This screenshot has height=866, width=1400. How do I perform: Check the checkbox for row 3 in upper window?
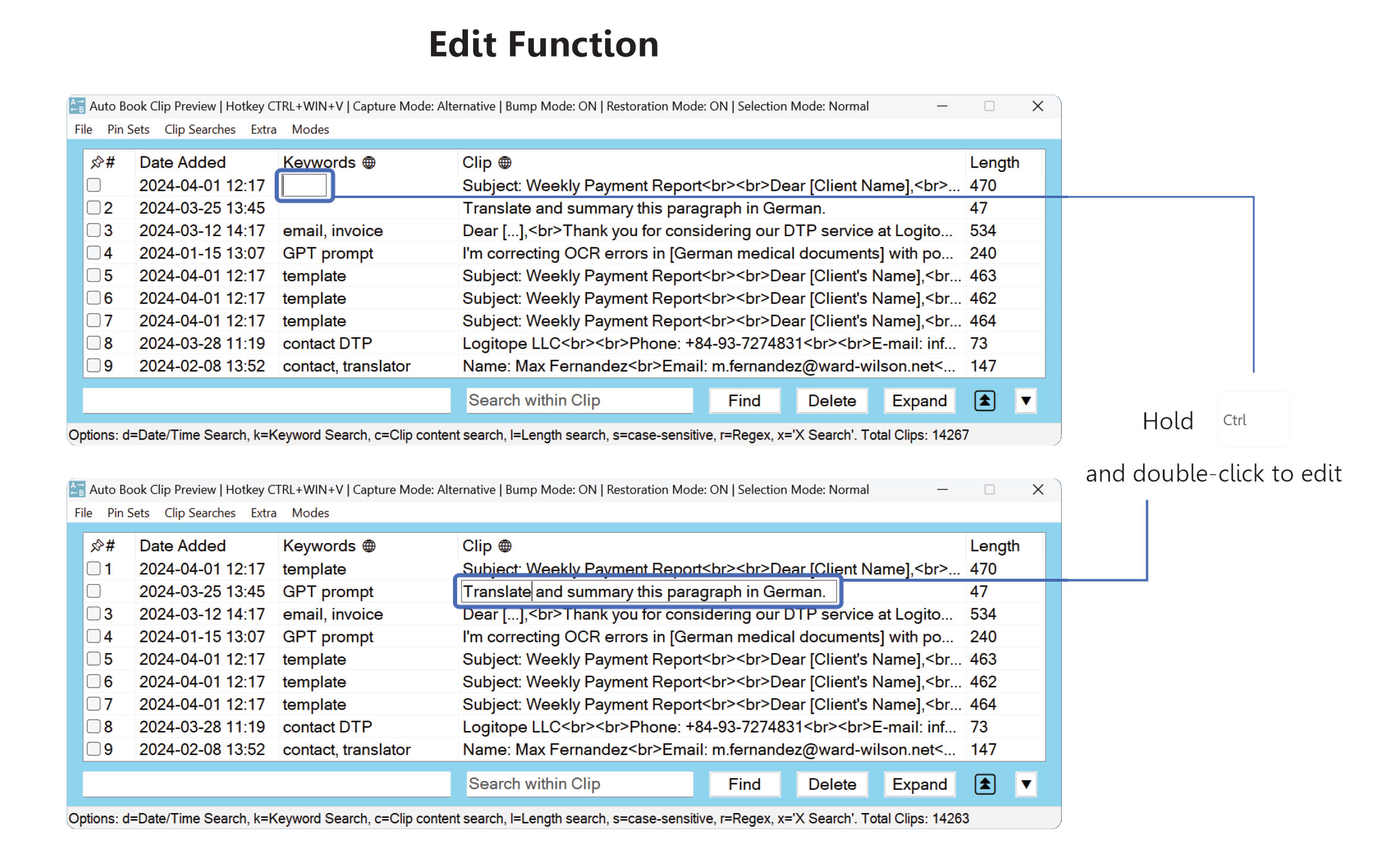pos(94,230)
